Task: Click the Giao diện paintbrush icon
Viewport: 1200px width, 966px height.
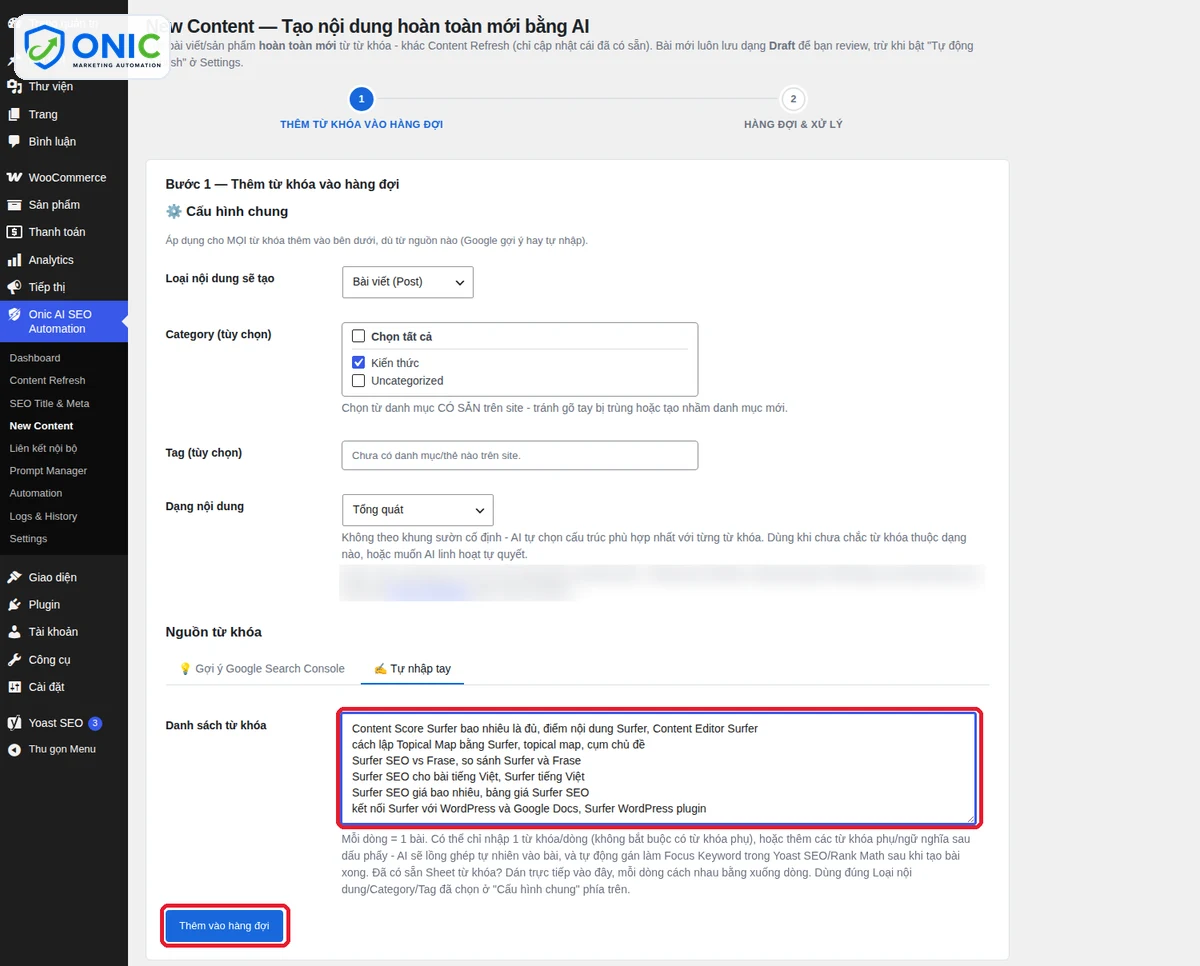Action: point(14,577)
